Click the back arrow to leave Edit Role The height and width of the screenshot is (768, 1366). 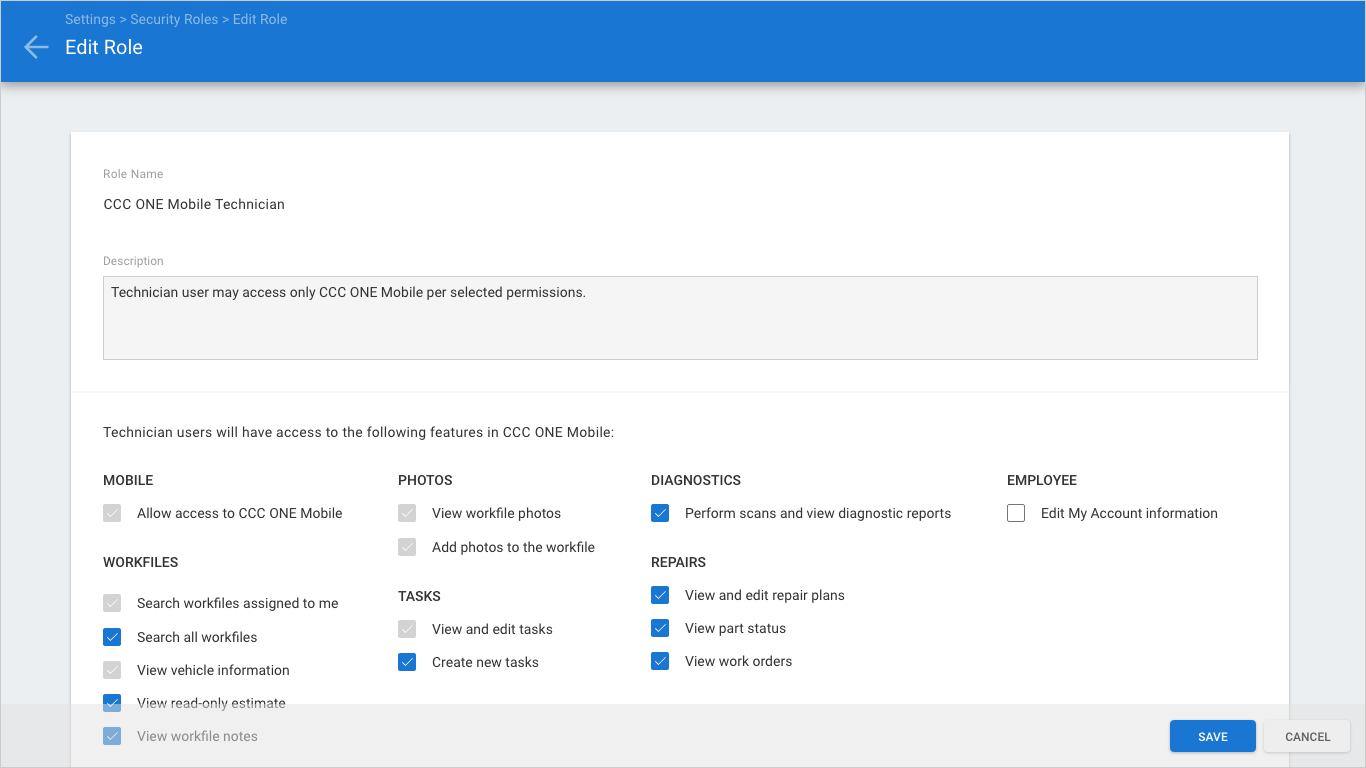coord(35,46)
